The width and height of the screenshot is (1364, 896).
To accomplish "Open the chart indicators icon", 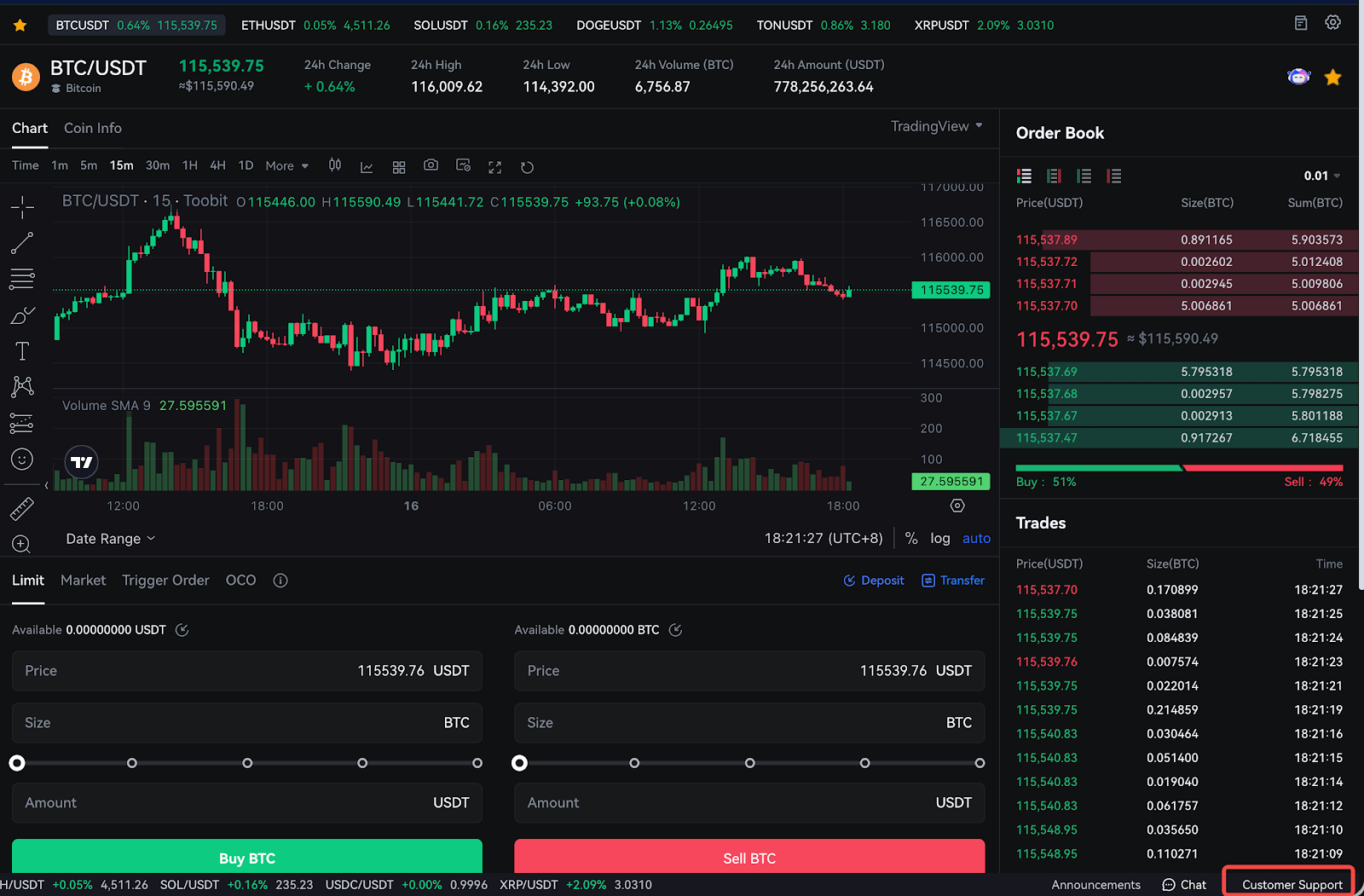I will [x=367, y=167].
